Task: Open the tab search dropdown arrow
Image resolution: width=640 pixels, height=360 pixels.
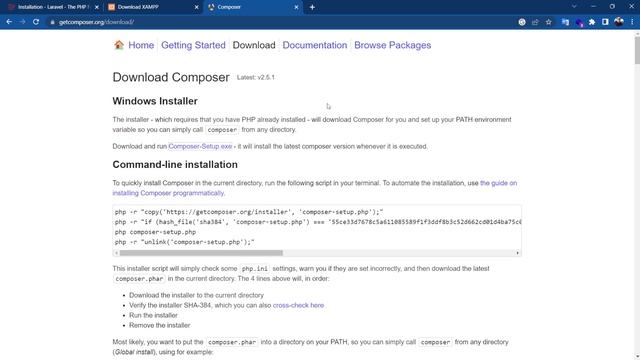Action: (574, 7)
